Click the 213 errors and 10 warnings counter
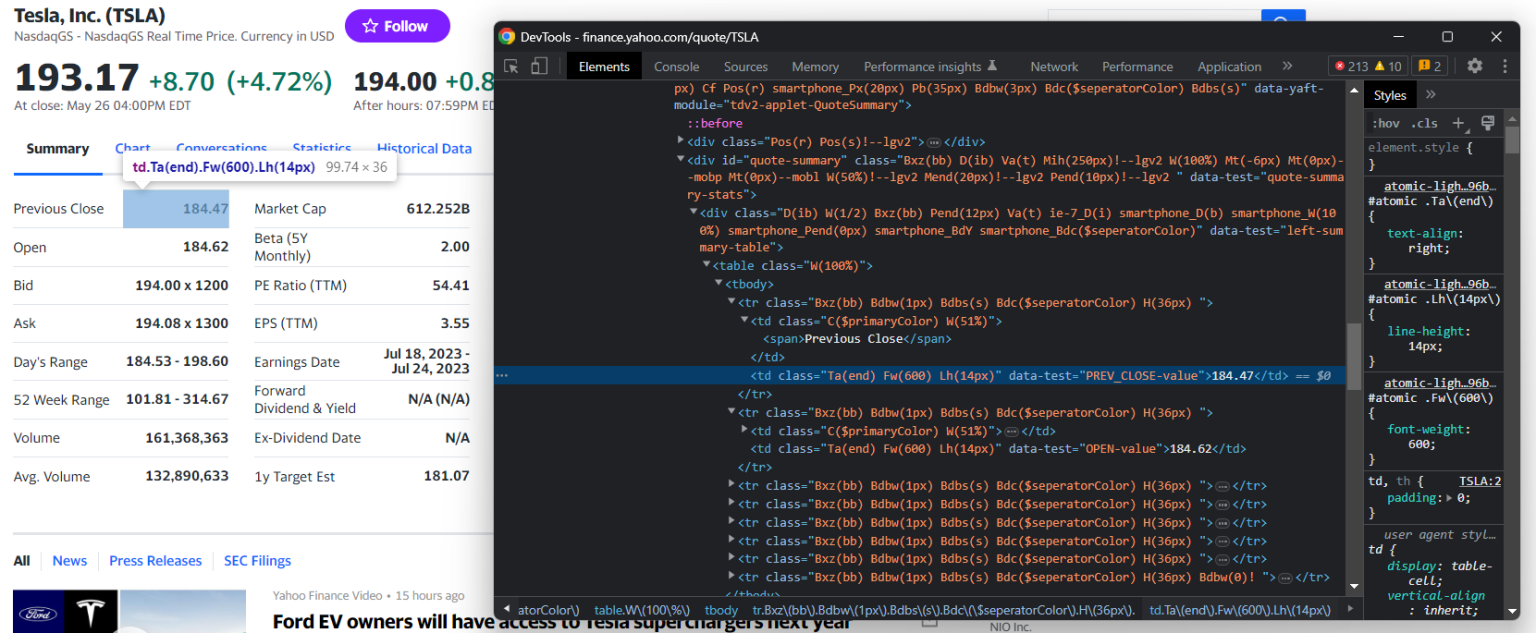The height and width of the screenshot is (633, 1536). (x=1366, y=66)
